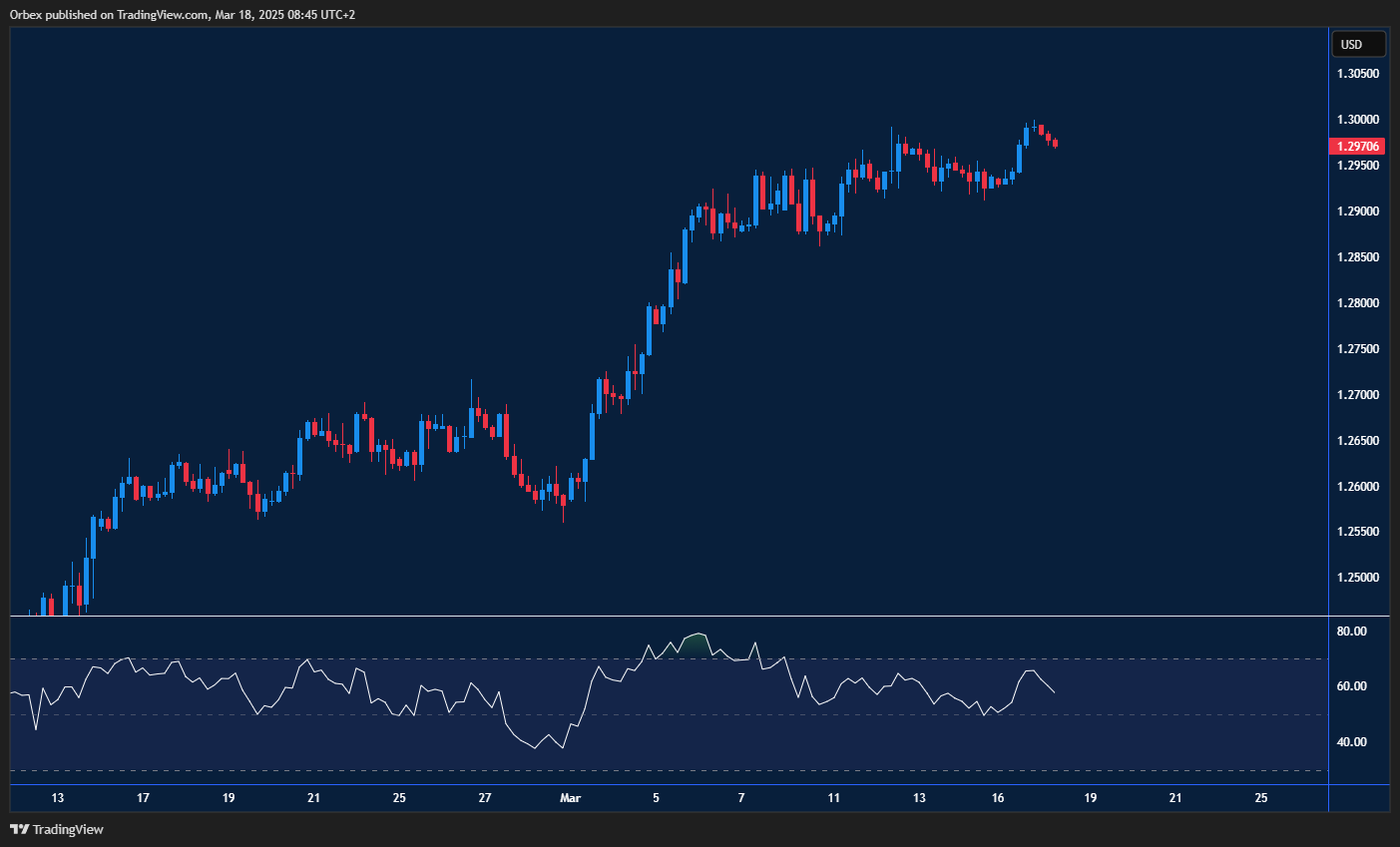Grab the separator between price and RSI panes

(669, 617)
